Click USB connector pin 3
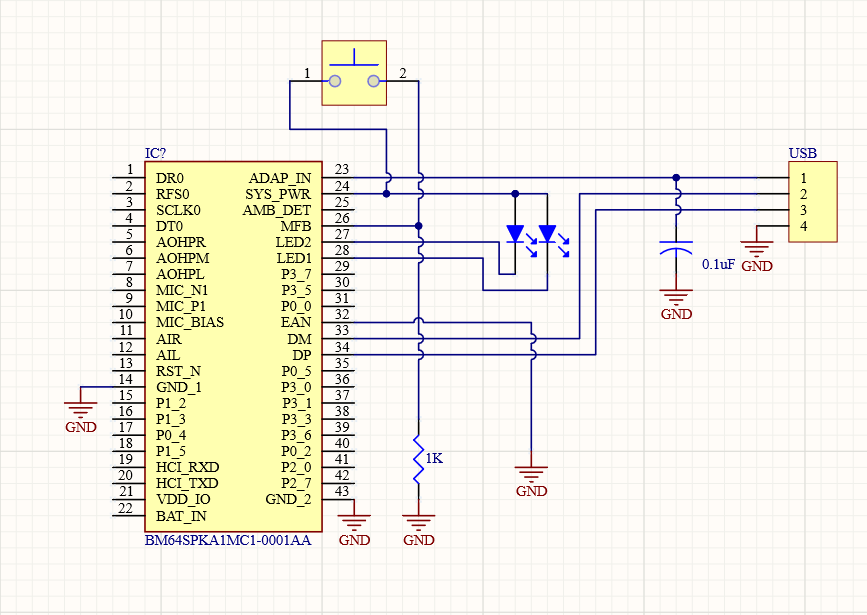 [803, 210]
